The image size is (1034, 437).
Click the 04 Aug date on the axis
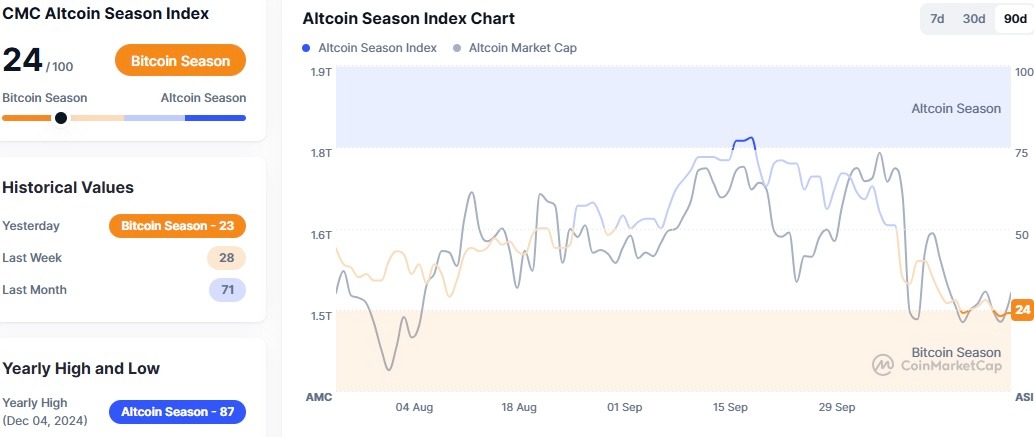point(414,407)
